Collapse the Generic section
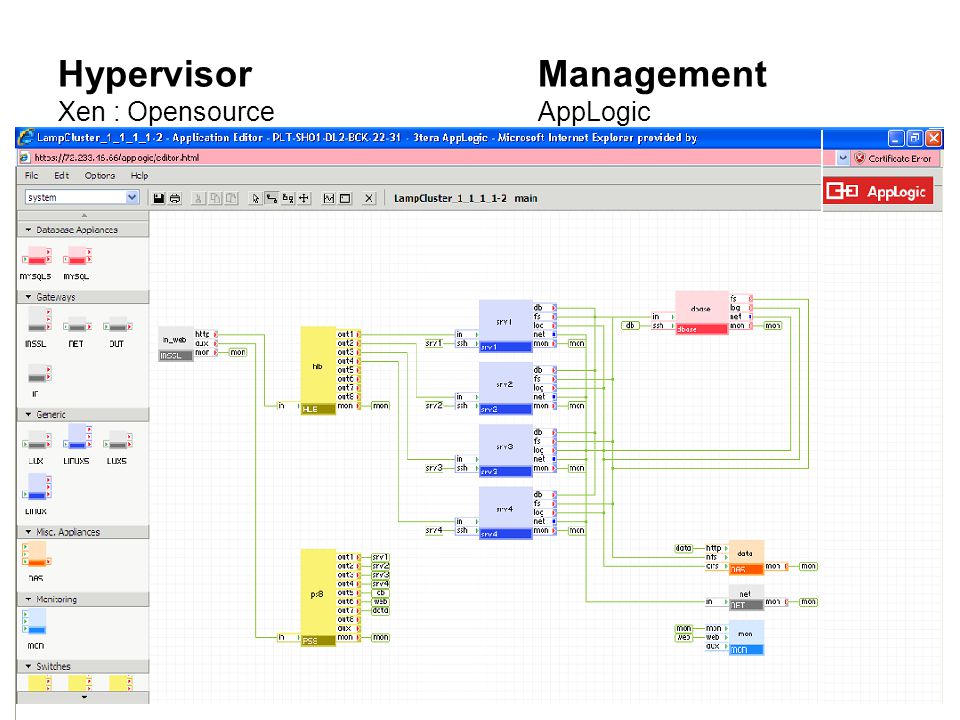The image size is (960, 720). click(28, 414)
